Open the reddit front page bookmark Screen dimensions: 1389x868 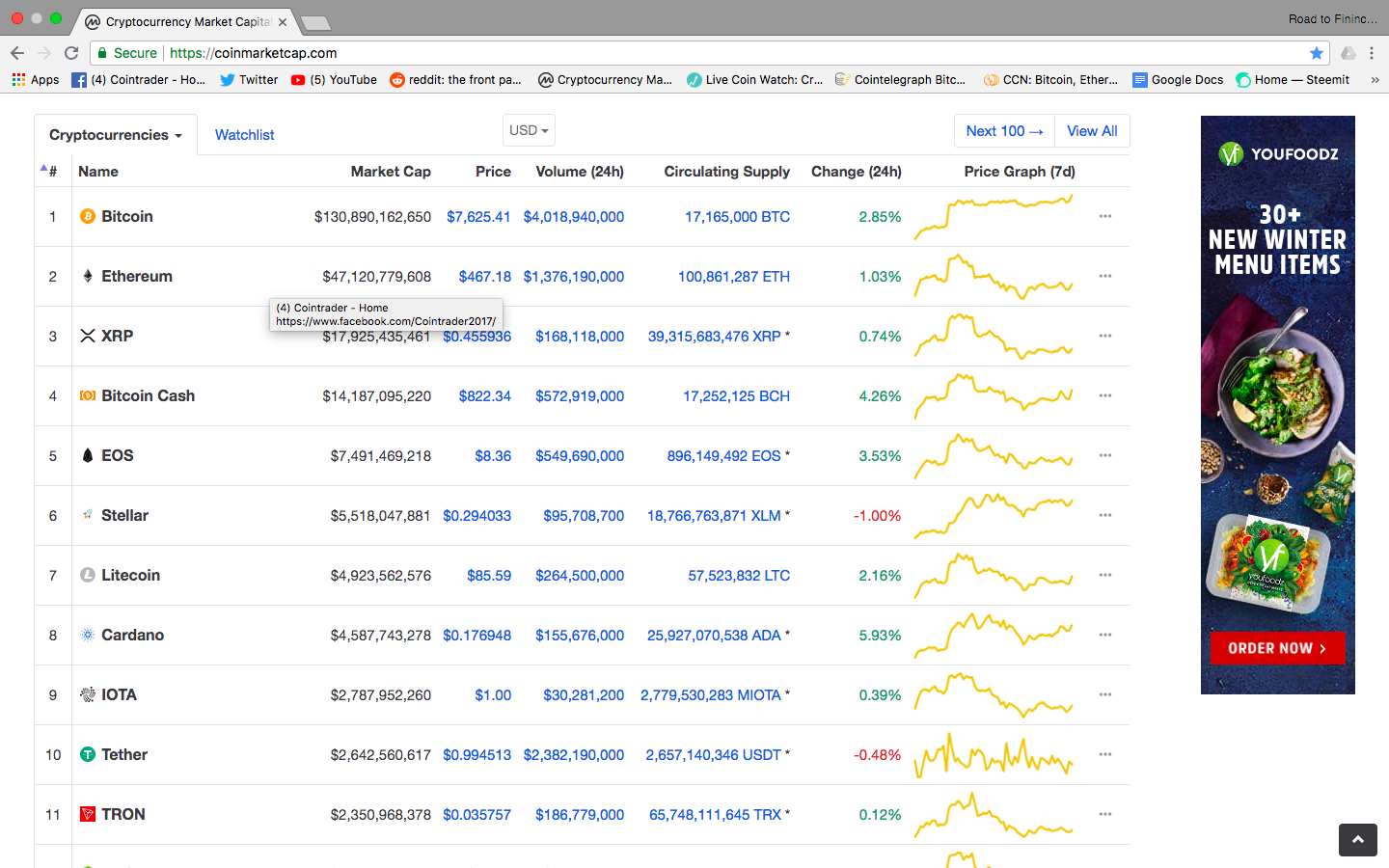point(455,80)
